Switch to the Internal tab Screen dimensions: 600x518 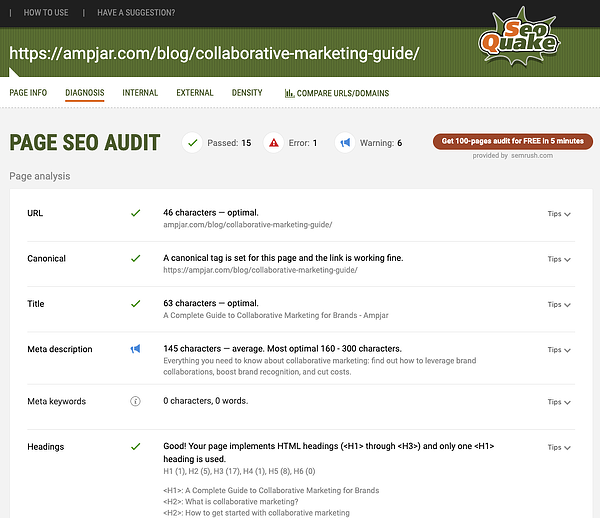click(140, 93)
